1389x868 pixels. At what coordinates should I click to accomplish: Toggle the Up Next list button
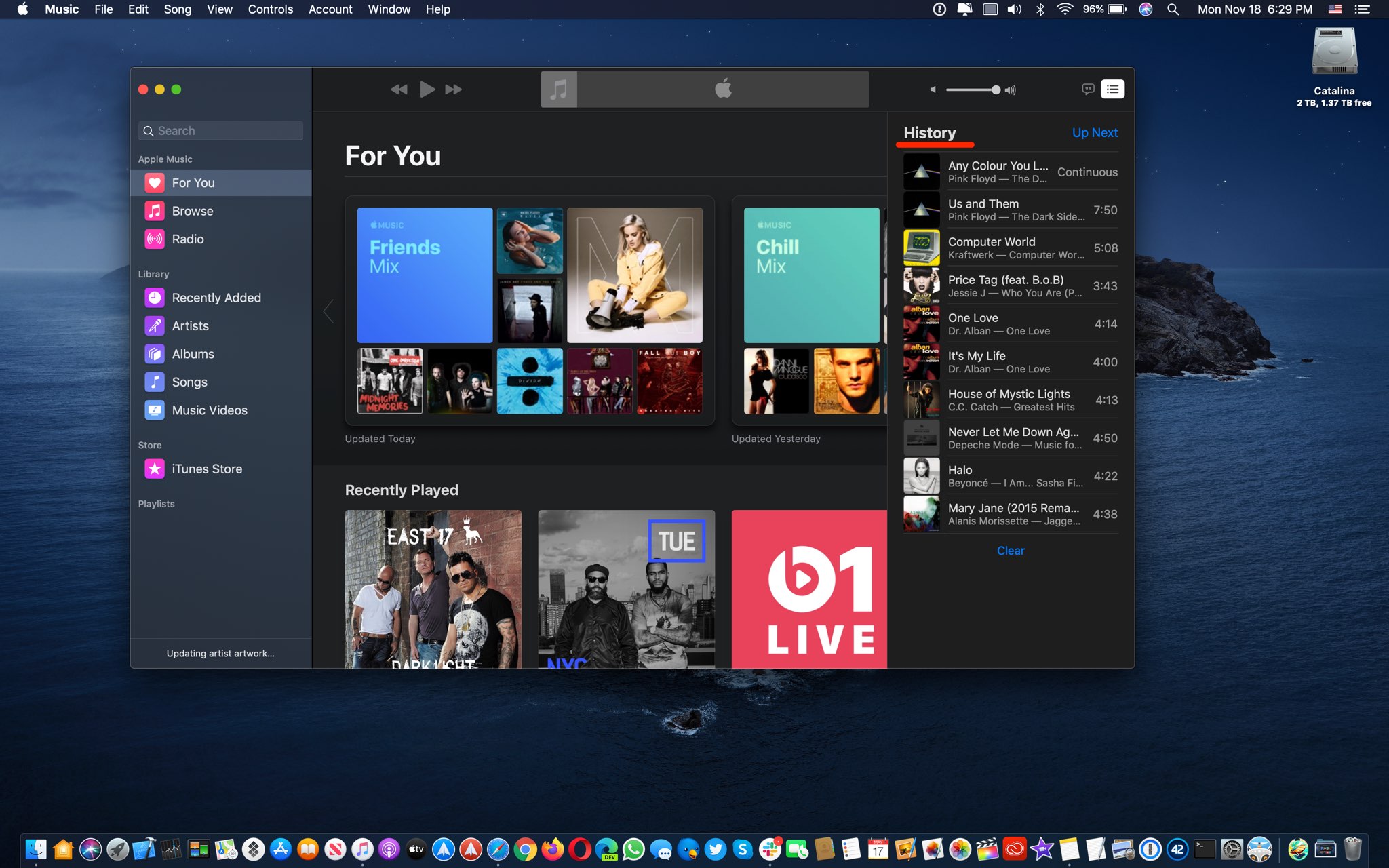click(x=1112, y=90)
